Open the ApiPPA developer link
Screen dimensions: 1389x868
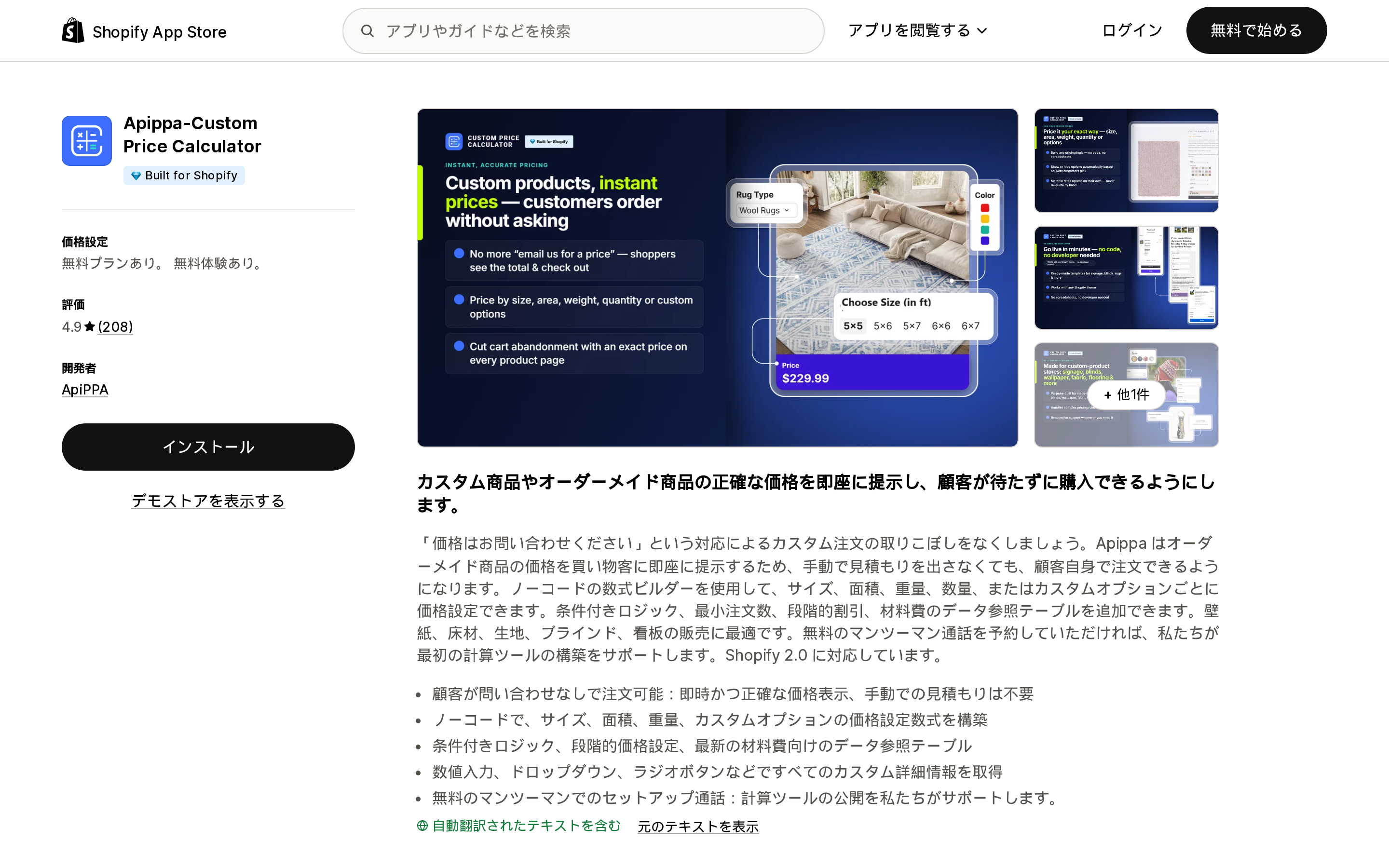pos(85,390)
